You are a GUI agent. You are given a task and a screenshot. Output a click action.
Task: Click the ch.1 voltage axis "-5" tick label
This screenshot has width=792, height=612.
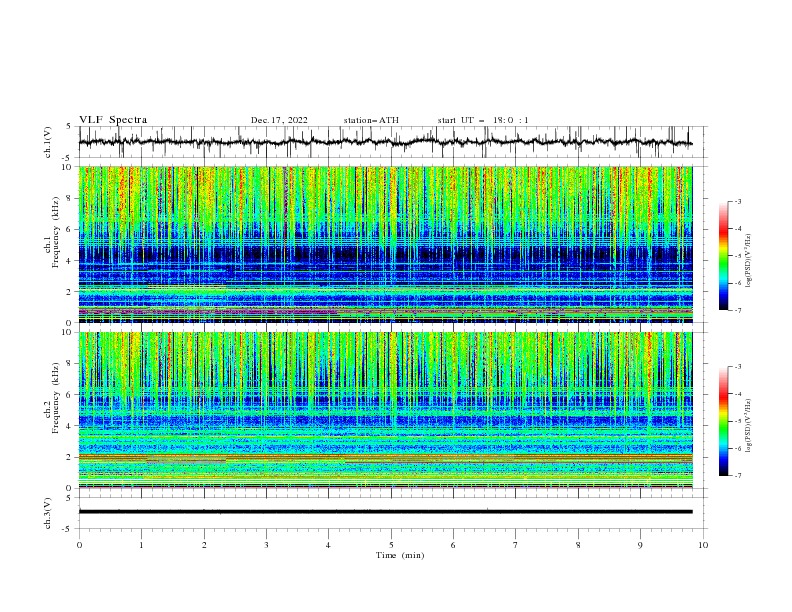68,158
